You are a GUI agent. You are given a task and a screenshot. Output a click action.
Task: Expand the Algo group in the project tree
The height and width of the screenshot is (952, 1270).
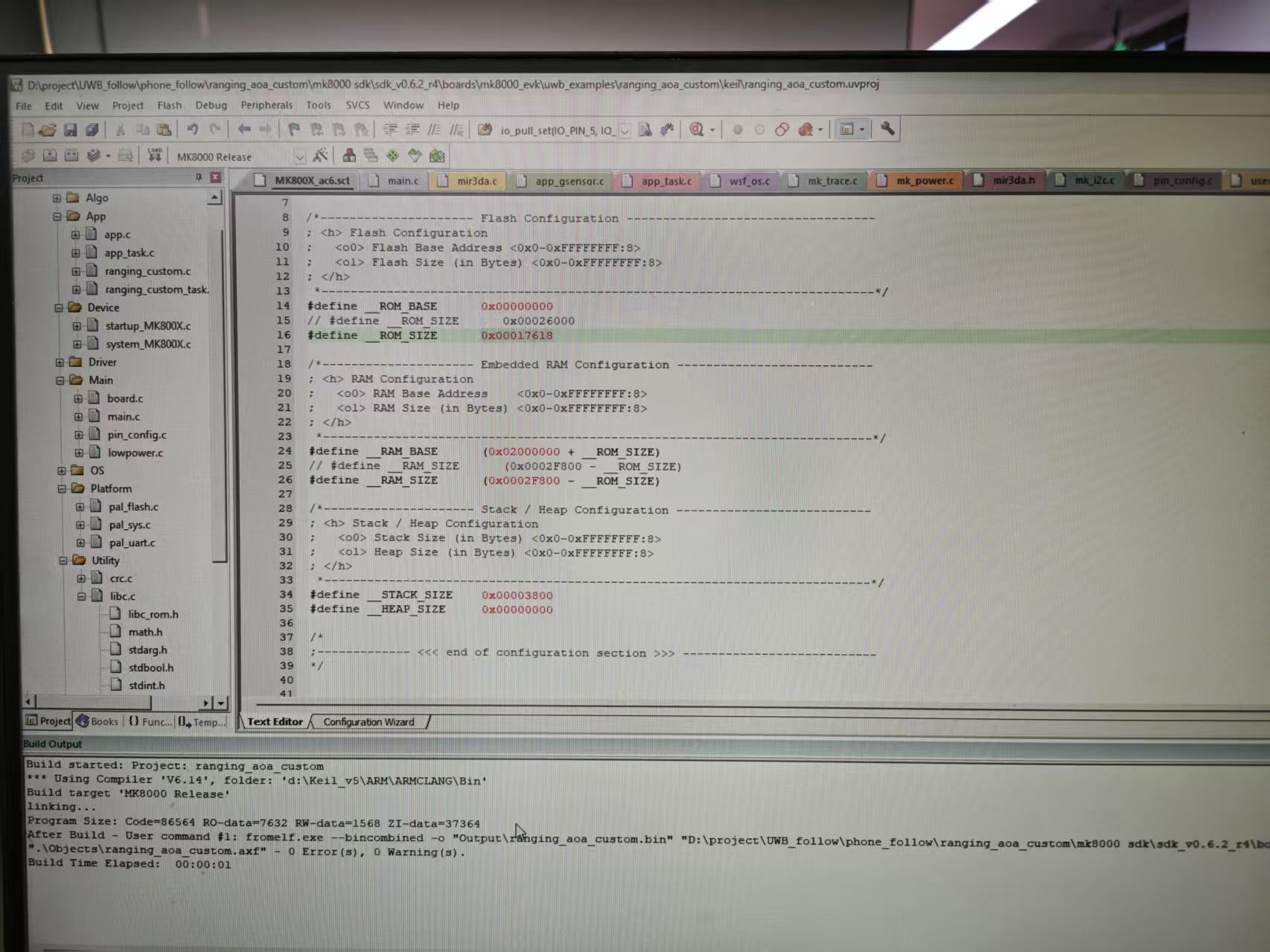point(57,198)
